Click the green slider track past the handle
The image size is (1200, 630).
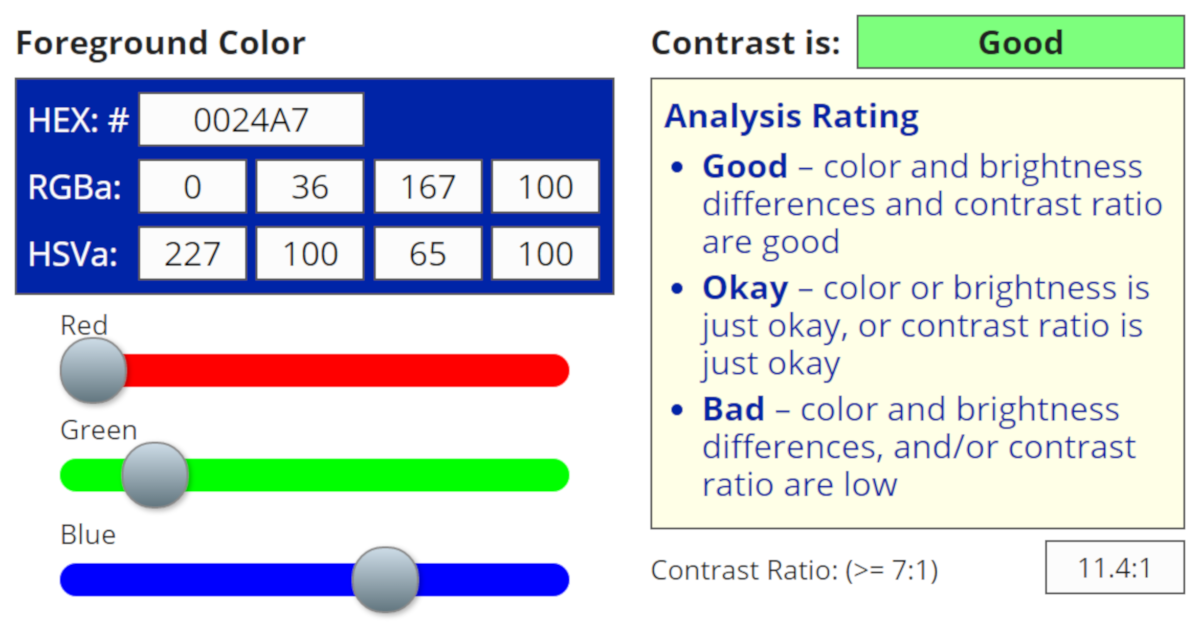coord(380,475)
